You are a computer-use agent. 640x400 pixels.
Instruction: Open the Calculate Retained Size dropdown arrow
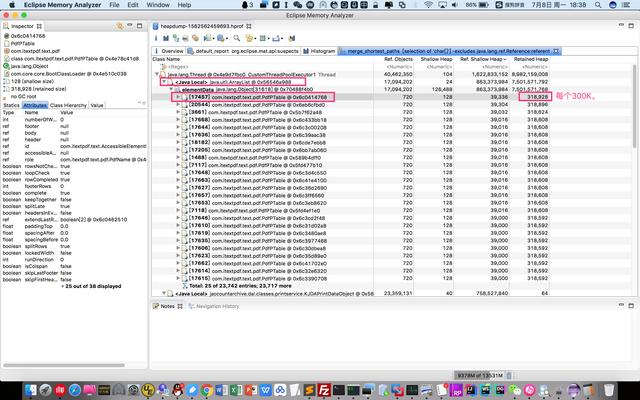click(x=268, y=39)
